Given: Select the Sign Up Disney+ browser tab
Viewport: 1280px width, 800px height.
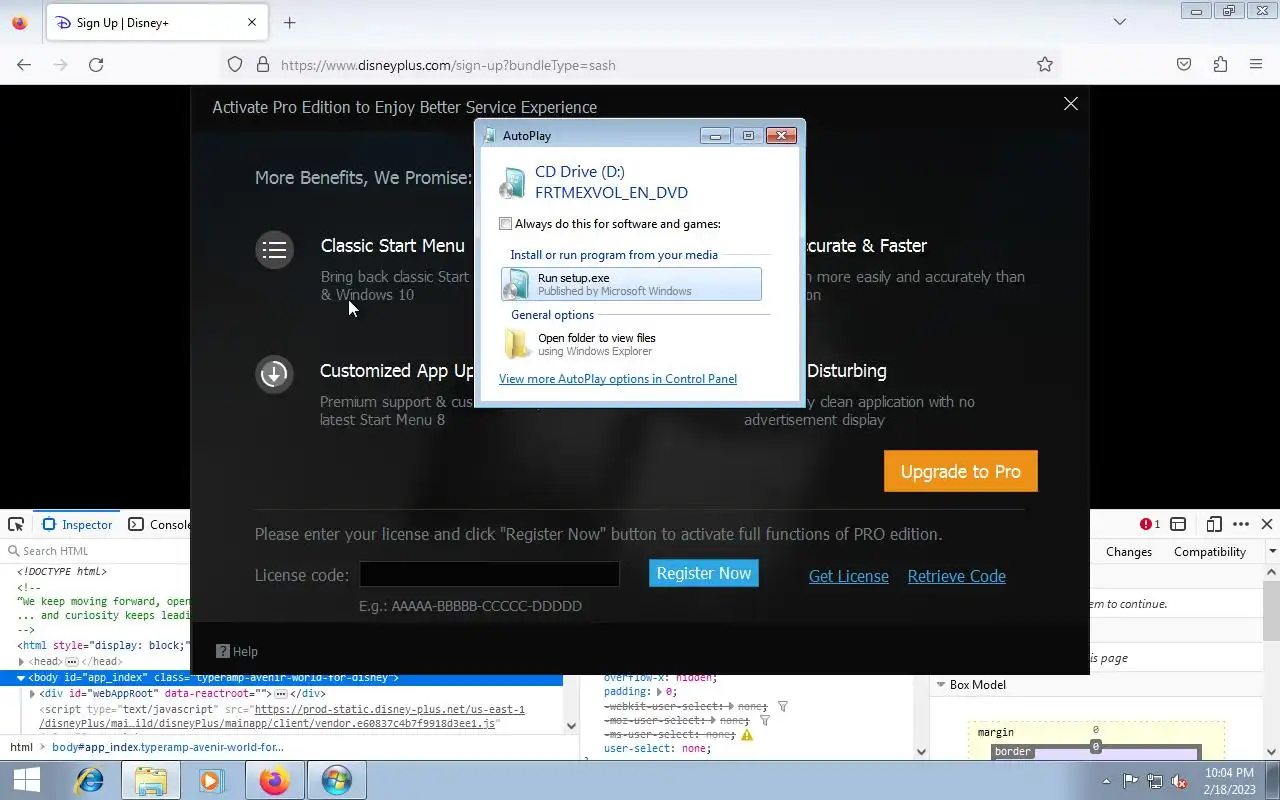Looking at the screenshot, I should [x=155, y=22].
